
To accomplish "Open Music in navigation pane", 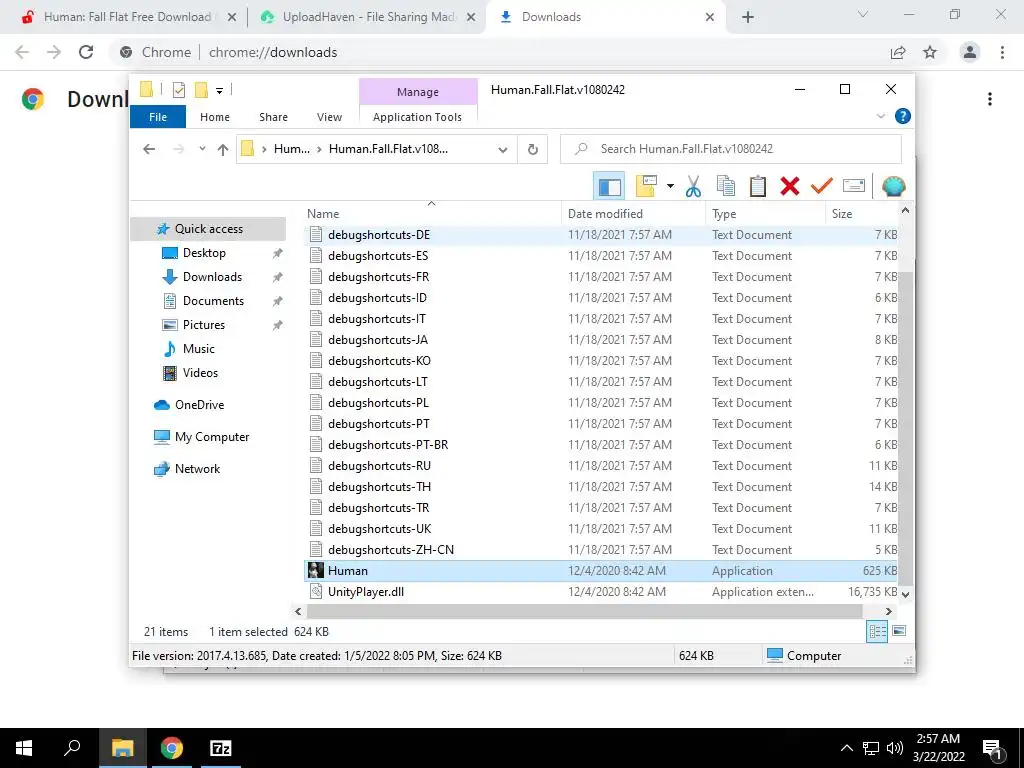I will (x=198, y=349).
